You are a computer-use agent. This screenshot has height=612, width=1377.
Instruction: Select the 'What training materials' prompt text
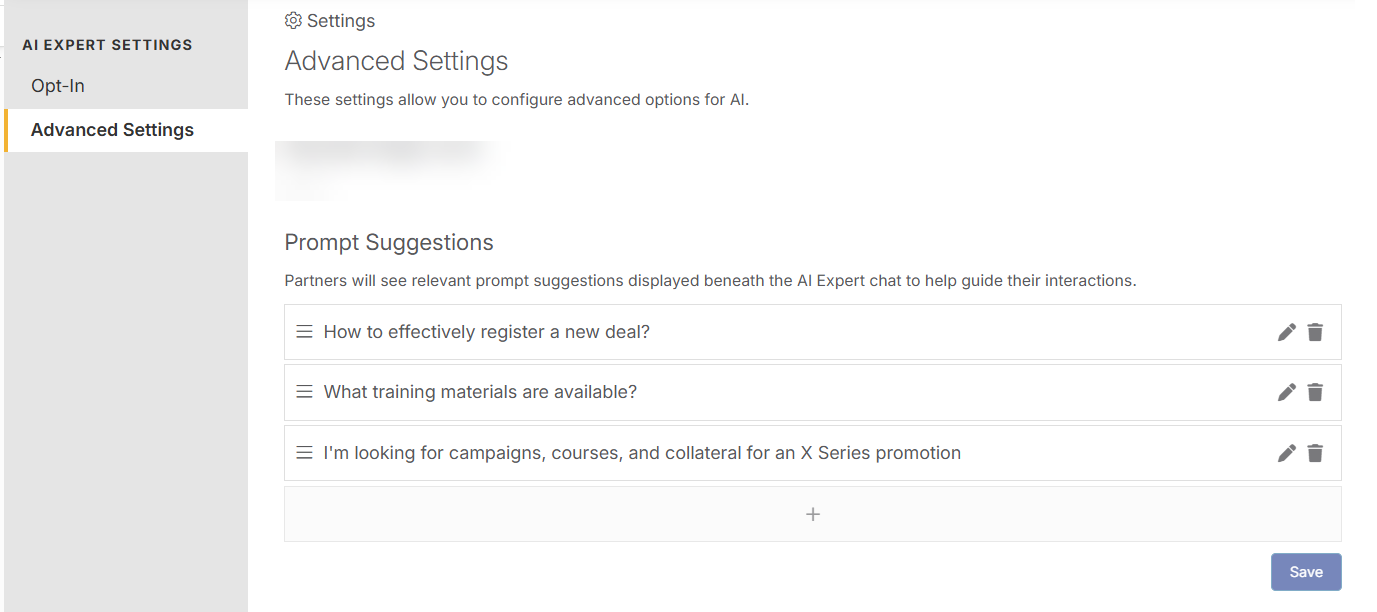(x=480, y=392)
